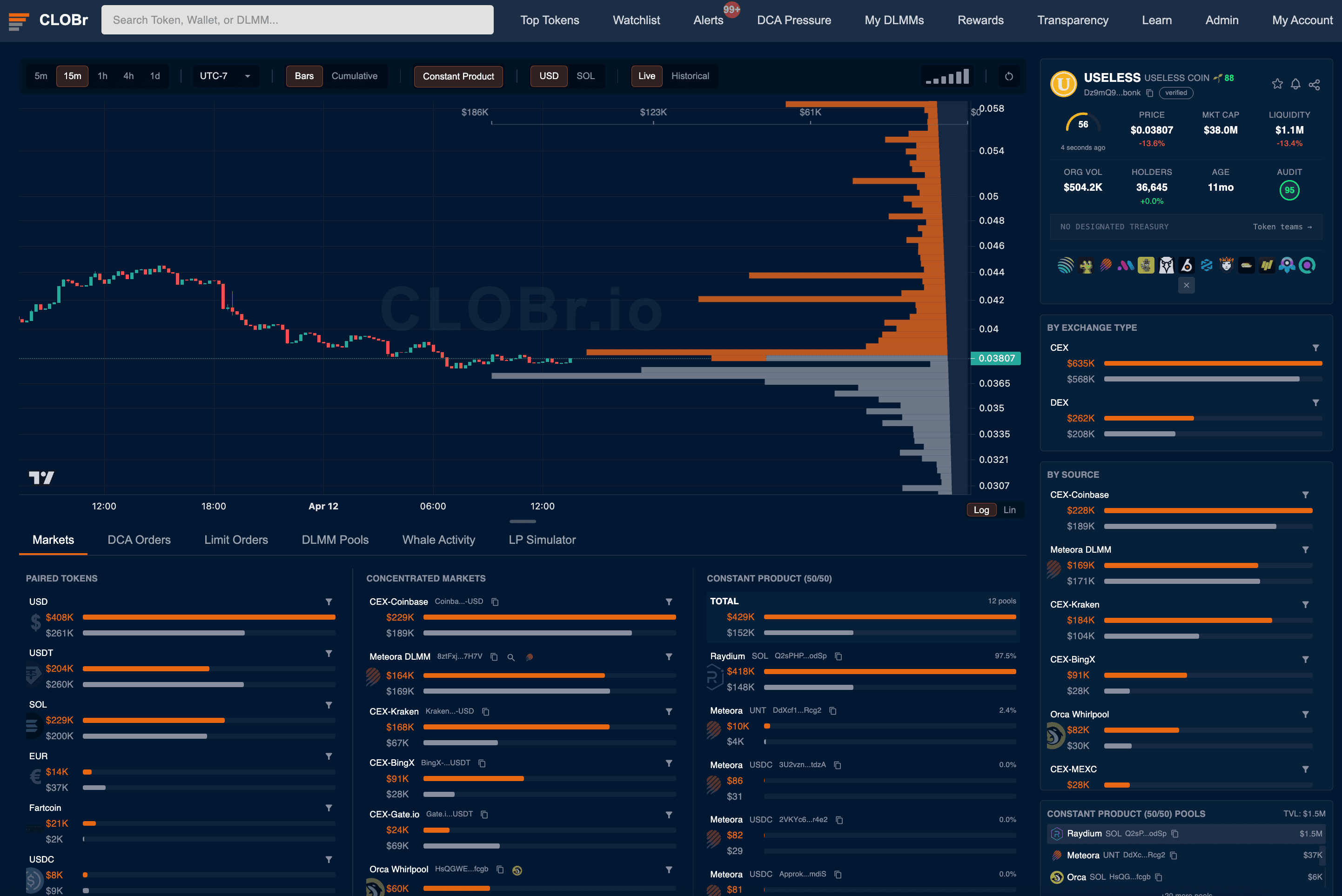Viewport: 1342px width, 896px height.
Task: Collapse the app icons row with X
Action: pyautogui.click(x=1187, y=285)
